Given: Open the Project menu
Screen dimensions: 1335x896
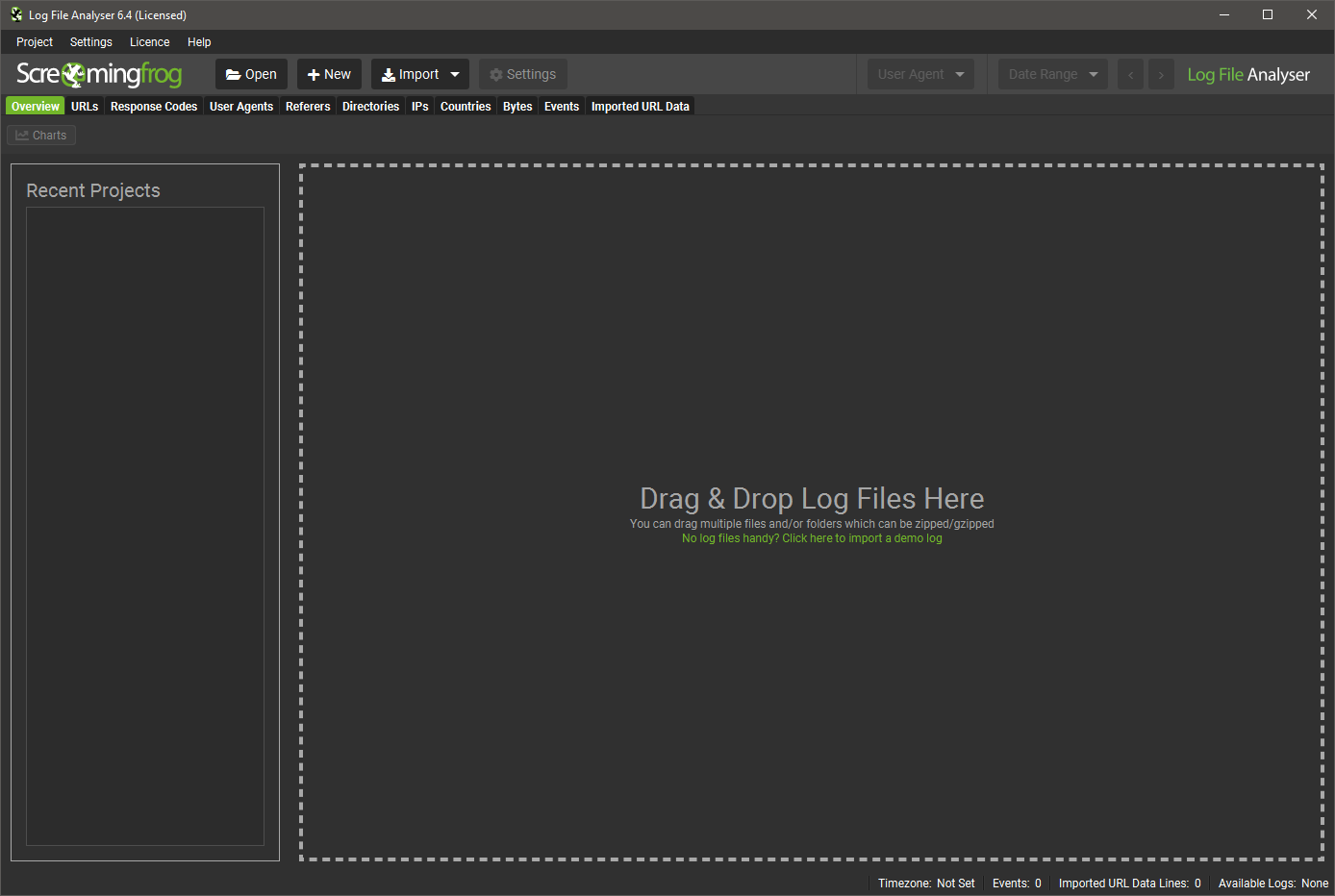Looking at the screenshot, I should coord(35,42).
